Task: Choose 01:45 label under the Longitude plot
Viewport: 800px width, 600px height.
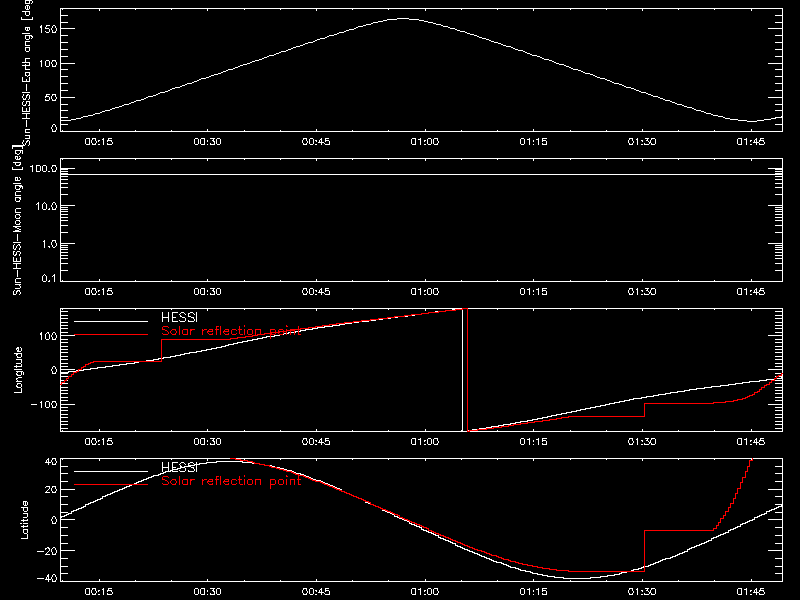Action: (751, 442)
